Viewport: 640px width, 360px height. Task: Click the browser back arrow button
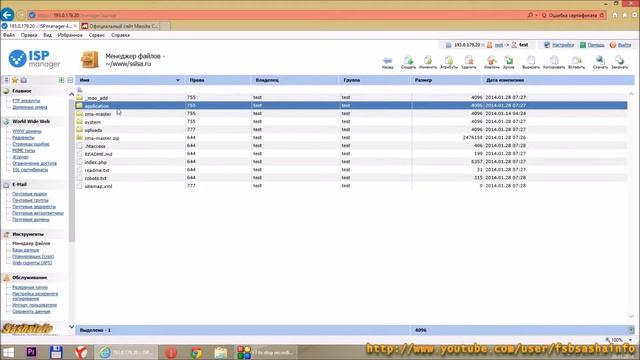pyautogui.click(x=7, y=15)
